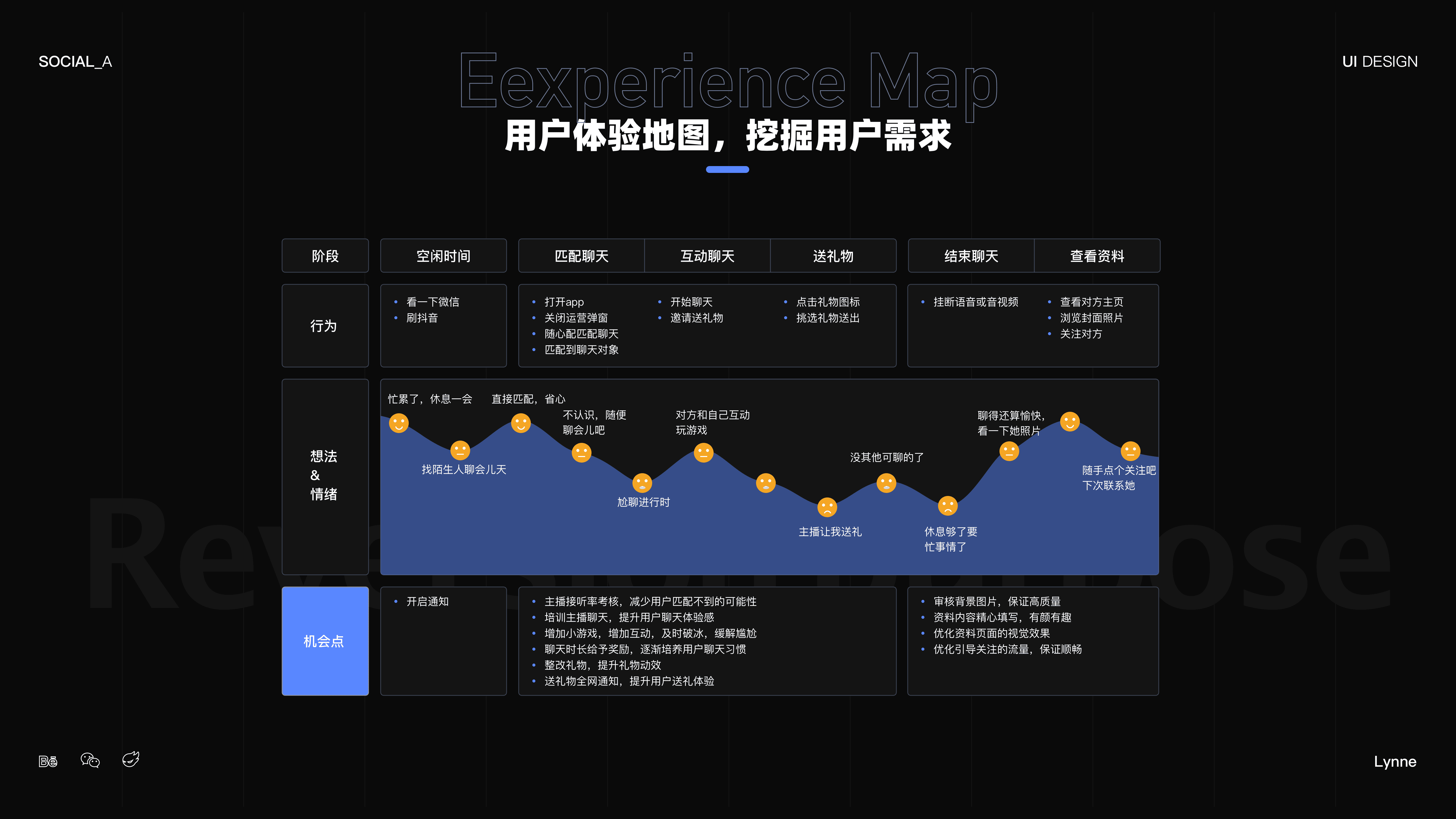This screenshot has width=1456, height=819.
Task: Click the line 优化引导关注的流量，保证顺畅
Action: pyautogui.click(x=1008, y=649)
